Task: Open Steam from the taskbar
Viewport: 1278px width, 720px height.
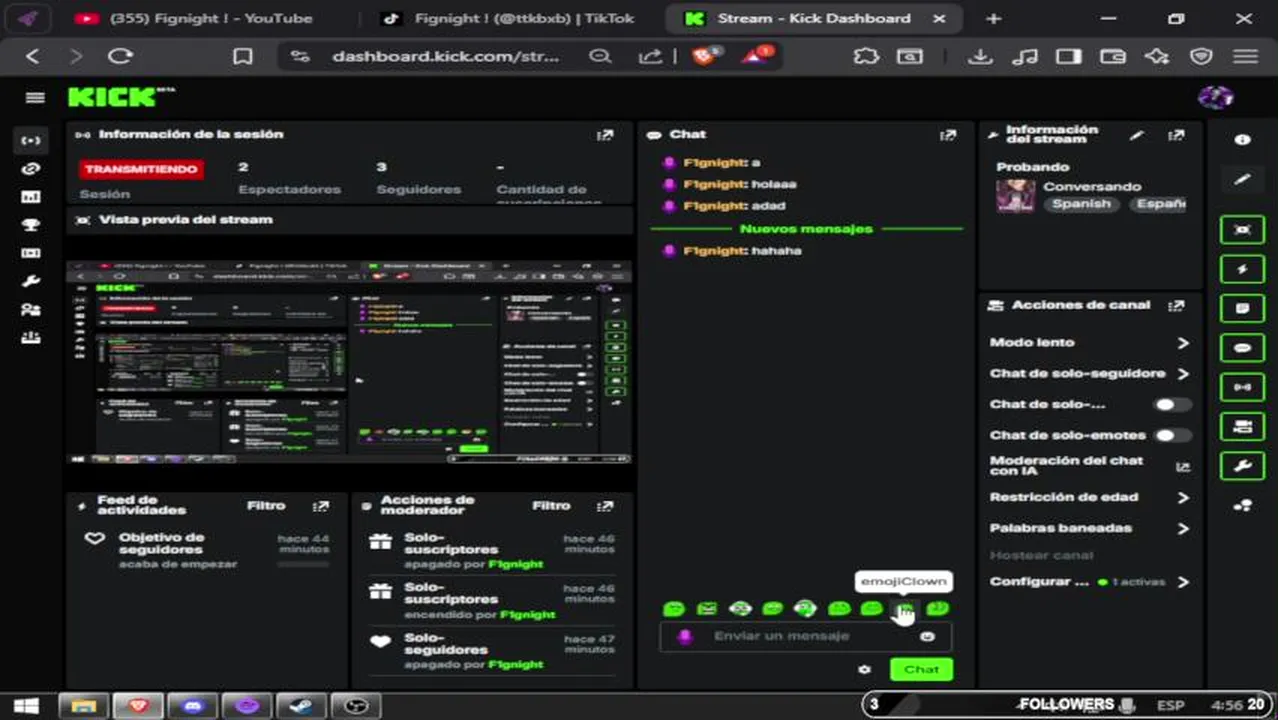Action: (301, 706)
